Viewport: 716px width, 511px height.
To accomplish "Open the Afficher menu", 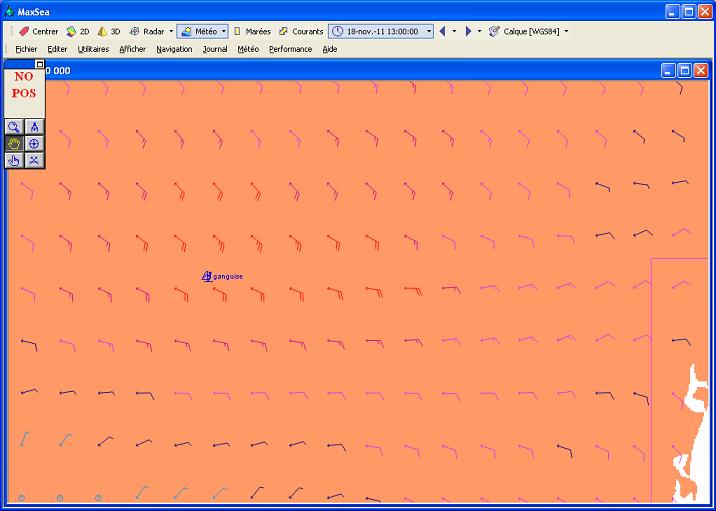I will tap(132, 49).
